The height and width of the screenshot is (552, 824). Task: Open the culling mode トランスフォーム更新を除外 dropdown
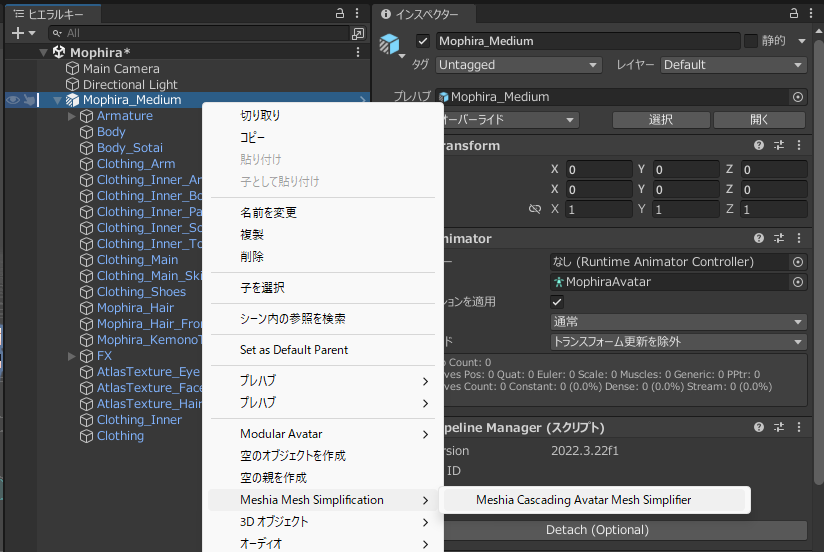[x=678, y=342]
